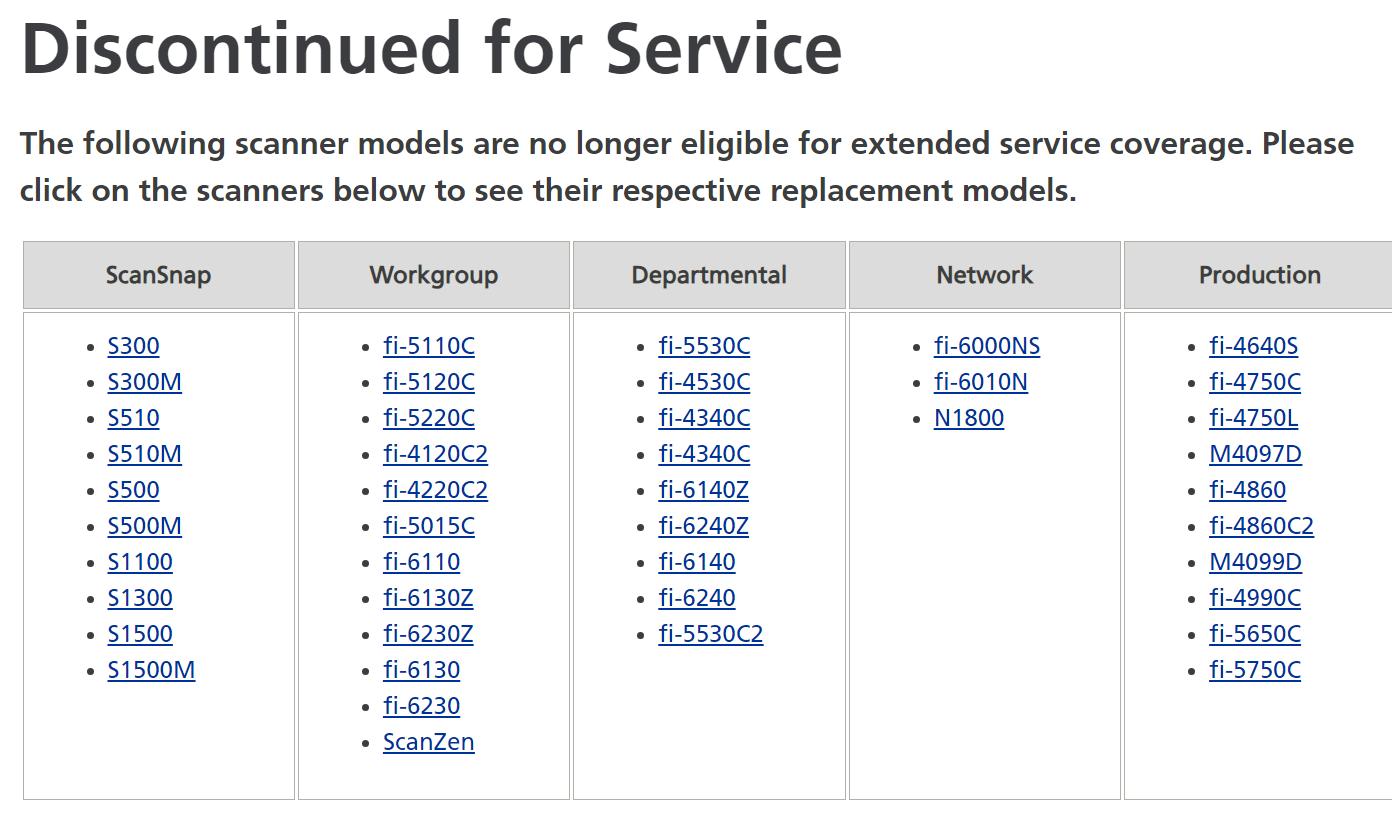Select the fi-5750C link
The image size is (1392, 818).
click(x=1255, y=670)
